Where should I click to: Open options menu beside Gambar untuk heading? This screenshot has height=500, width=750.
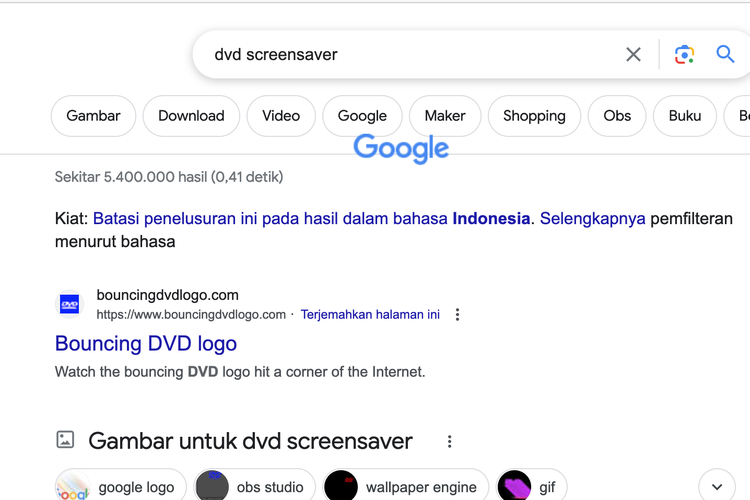pyautogui.click(x=449, y=441)
